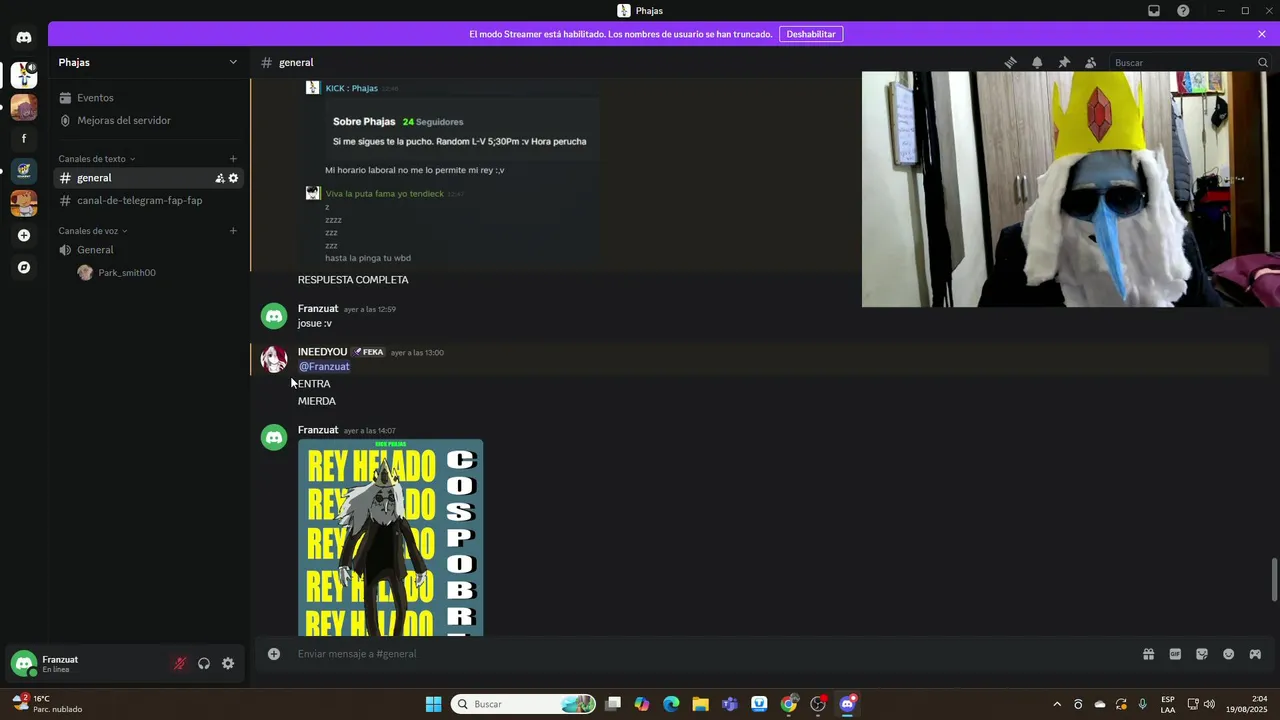Open the sticker picker

click(1202, 654)
